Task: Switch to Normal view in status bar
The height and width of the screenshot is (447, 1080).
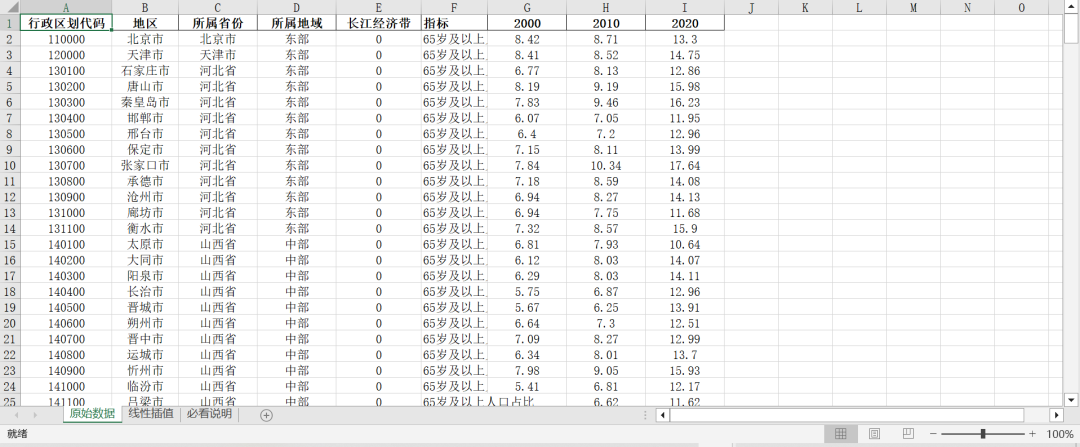Action: click(841, 434)
